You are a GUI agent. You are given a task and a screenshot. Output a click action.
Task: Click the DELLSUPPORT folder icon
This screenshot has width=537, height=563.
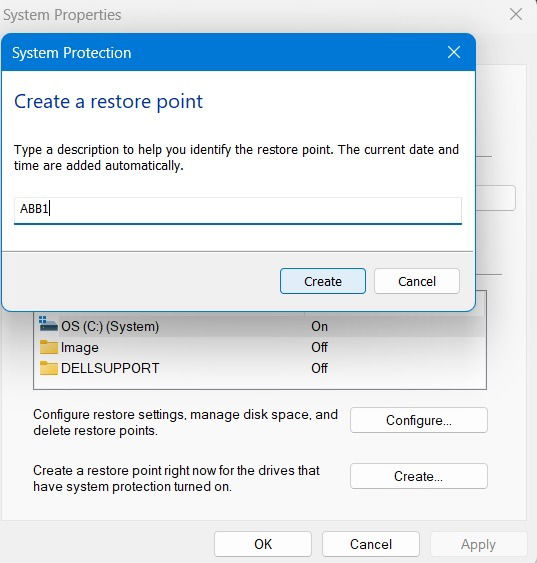(x=48, y=368)
